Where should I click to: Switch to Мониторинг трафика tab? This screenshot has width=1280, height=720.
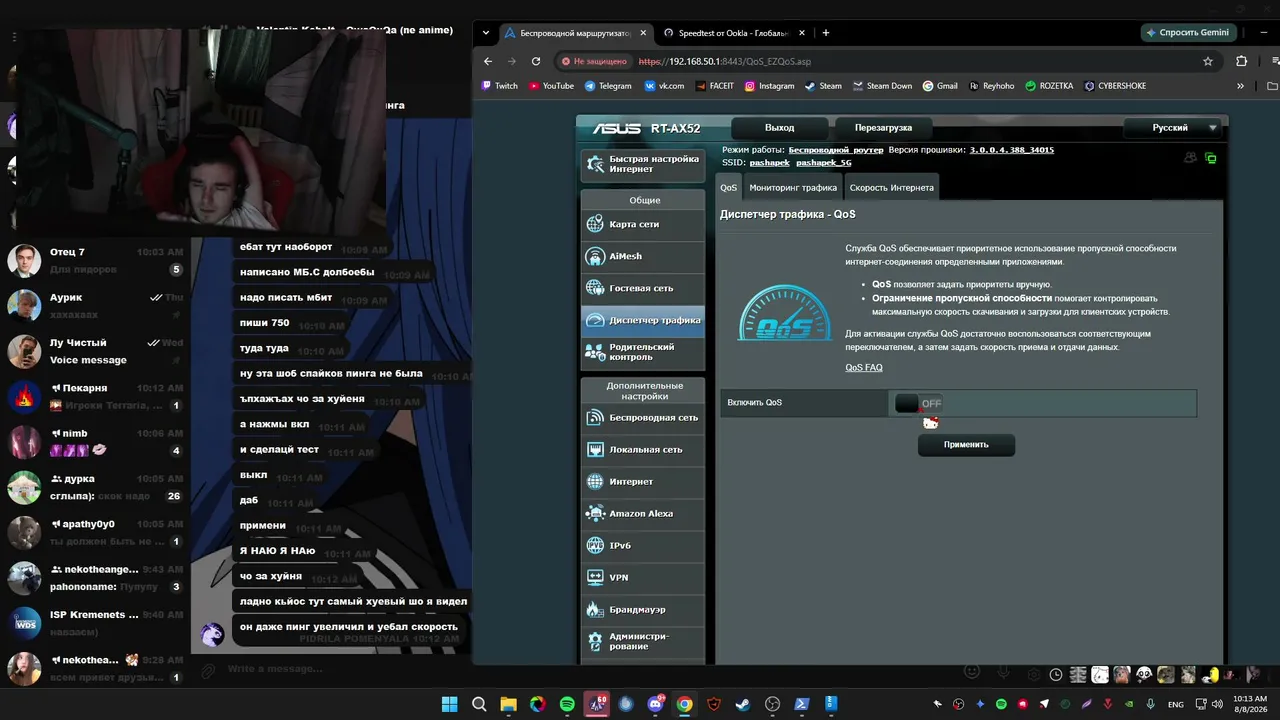click(793, 188)
